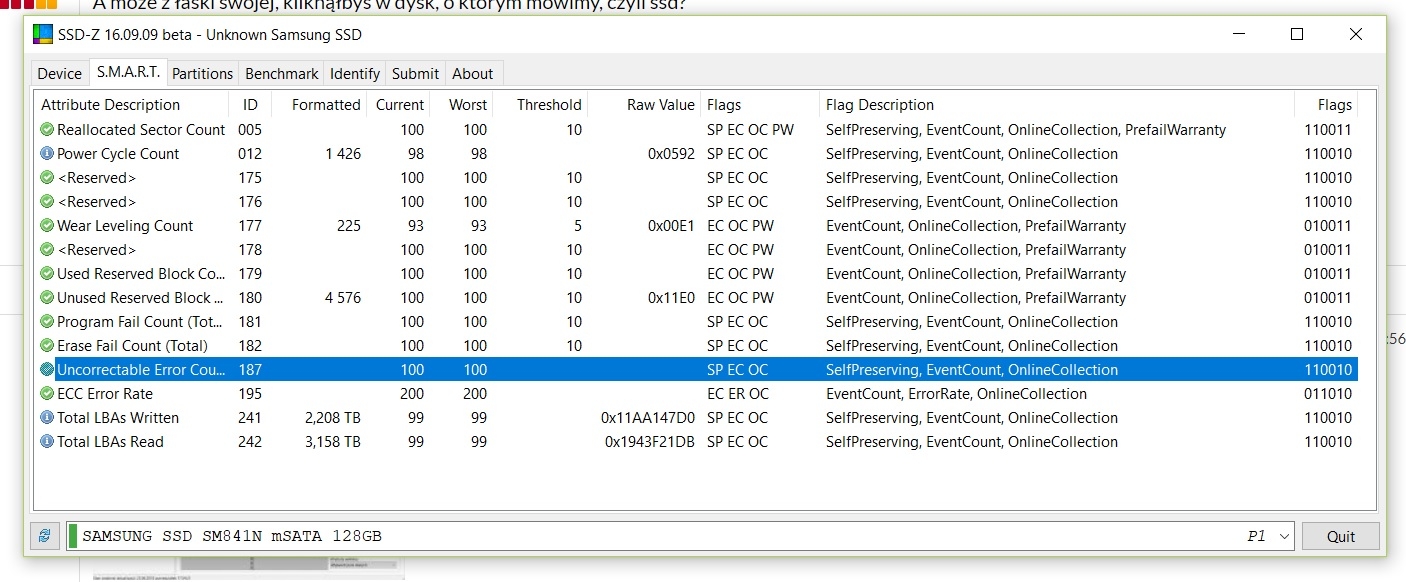The image size is (1406, 582).
Task: Open the Device tab
Action: point(60,73)
